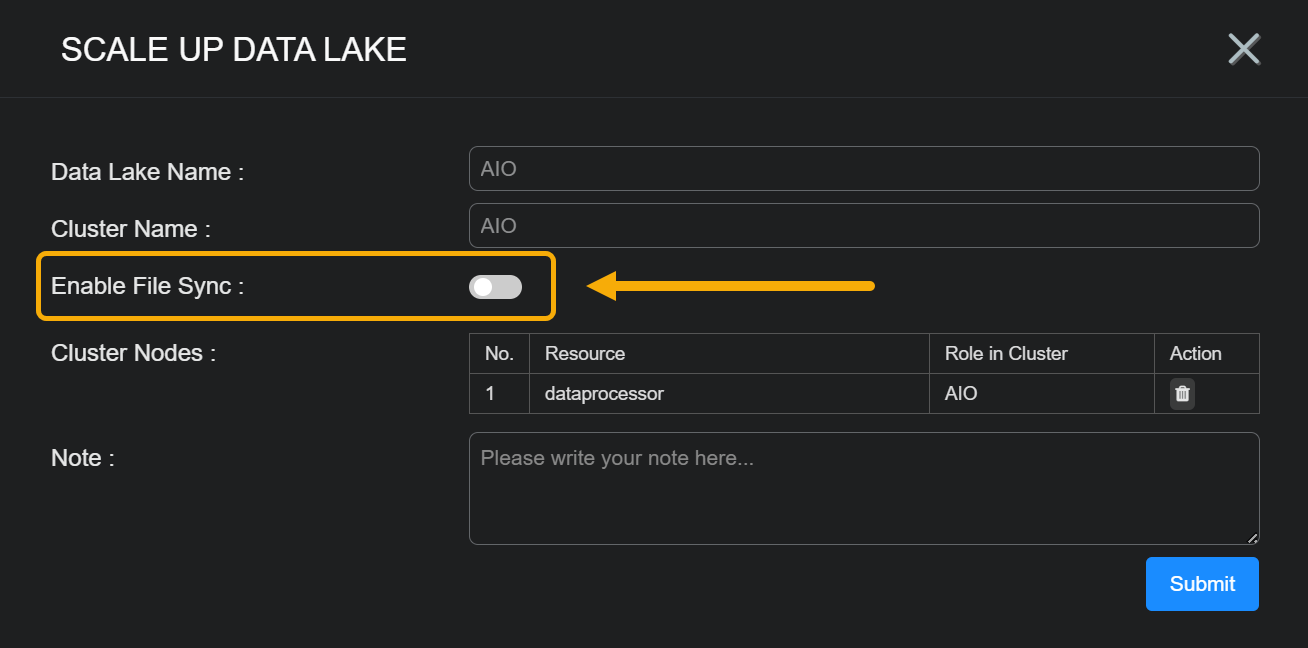Click the Scale Up Data Lake title
1308x648 pixels.
(x=234, y=49)
